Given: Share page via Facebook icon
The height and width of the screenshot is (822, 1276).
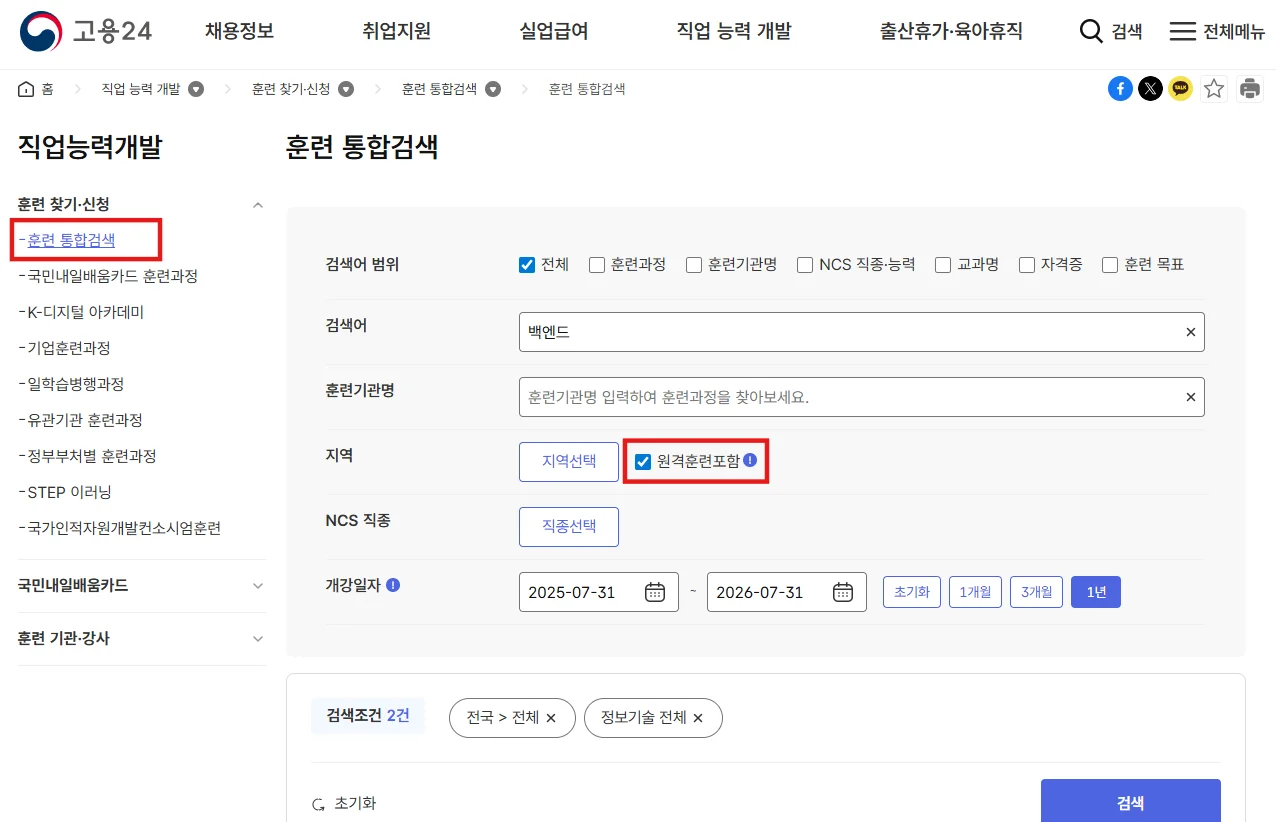Looking at the screenshot, I should click(1120, 89).
